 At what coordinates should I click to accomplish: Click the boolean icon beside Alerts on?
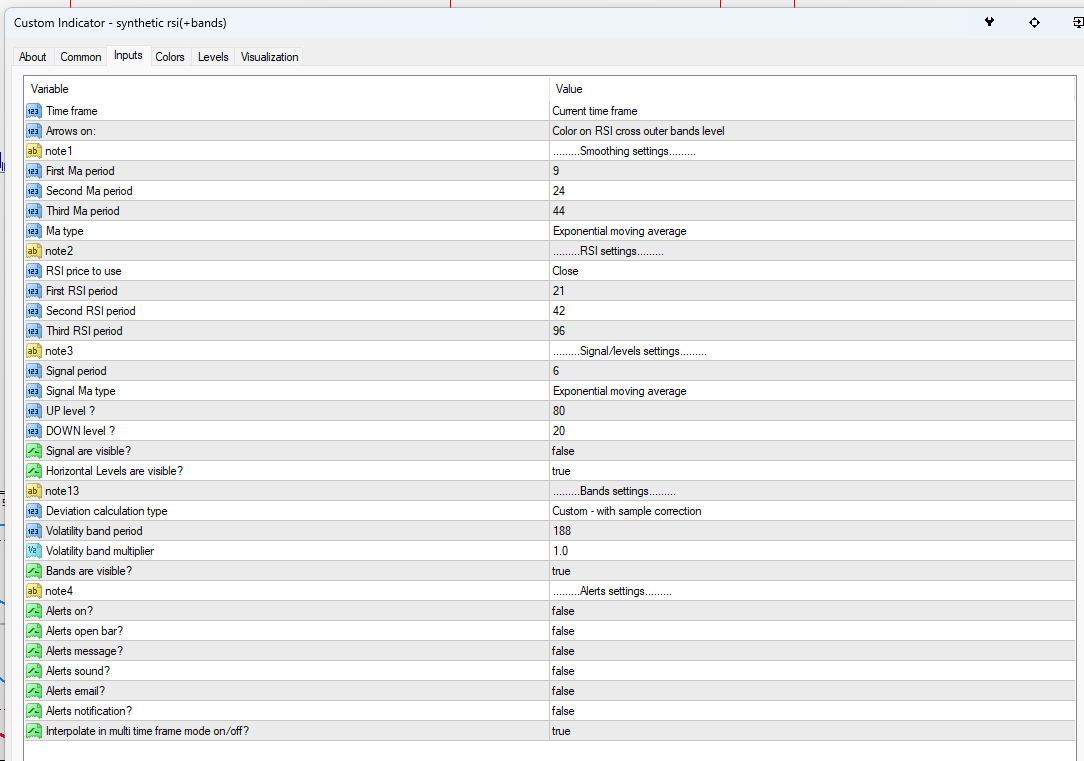click(x=34, y=611)
